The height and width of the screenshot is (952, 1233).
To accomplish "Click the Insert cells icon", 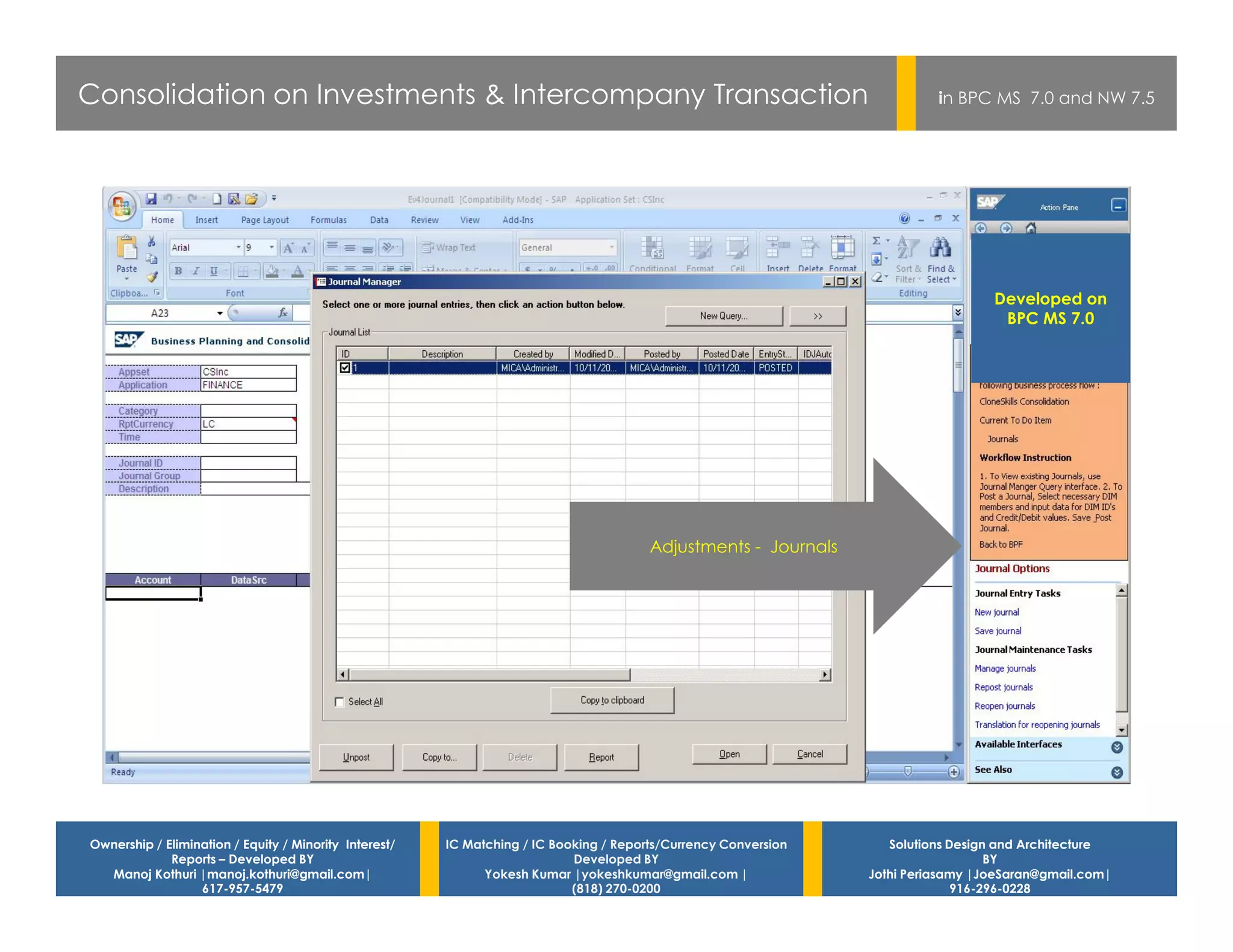I will click(x=777, y=247).
